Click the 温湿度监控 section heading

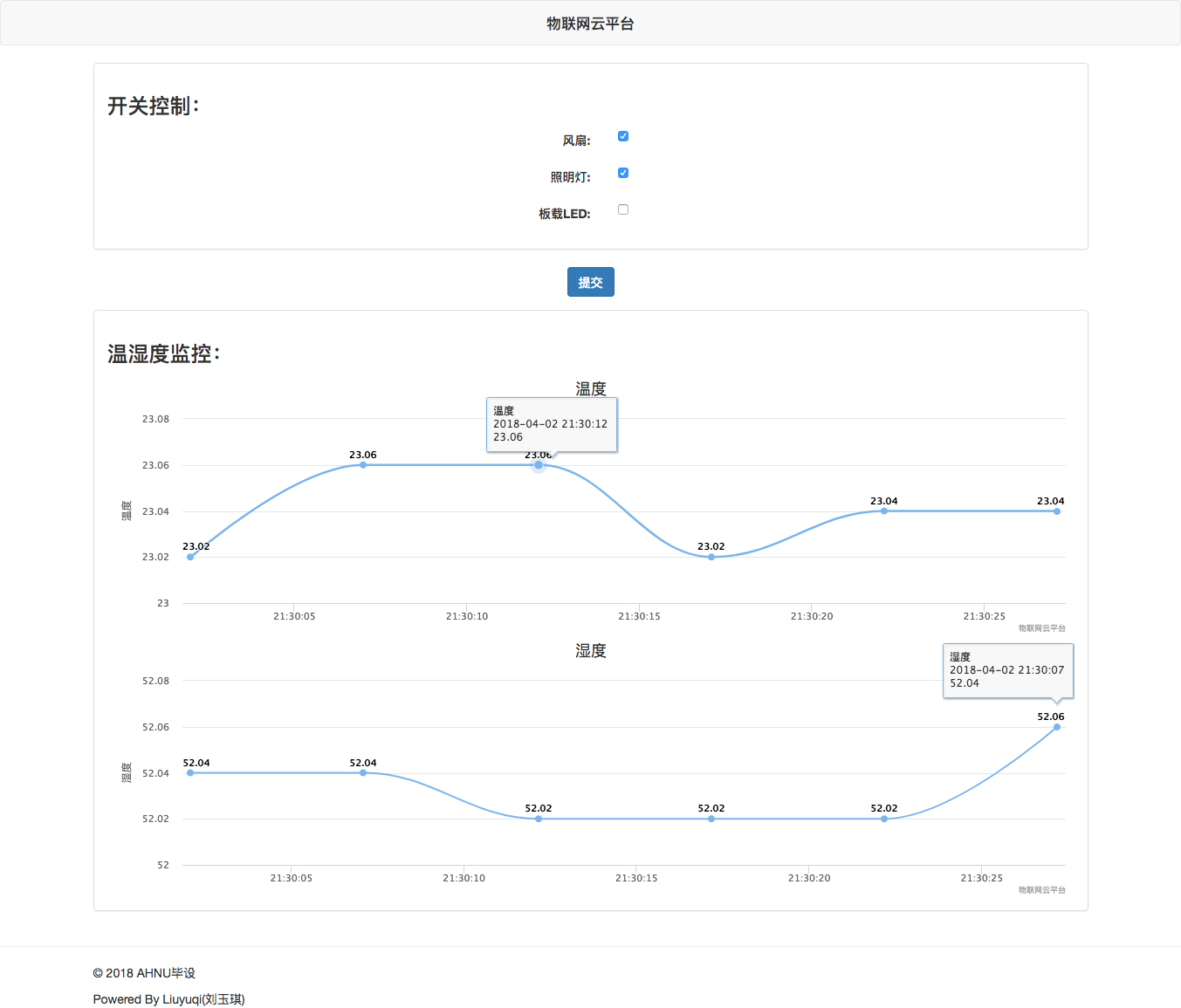tap(164, 353)
